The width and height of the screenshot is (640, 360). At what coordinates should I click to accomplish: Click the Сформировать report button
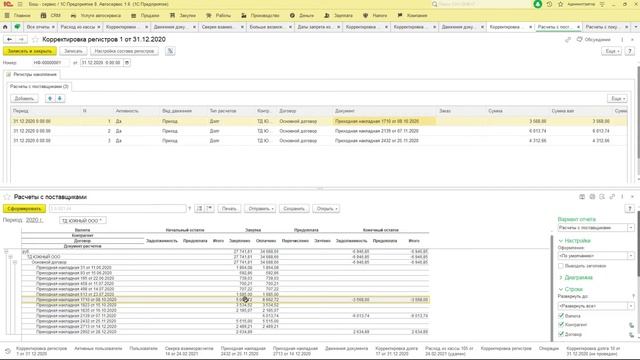pyautogui.click(x=24, y=209)
